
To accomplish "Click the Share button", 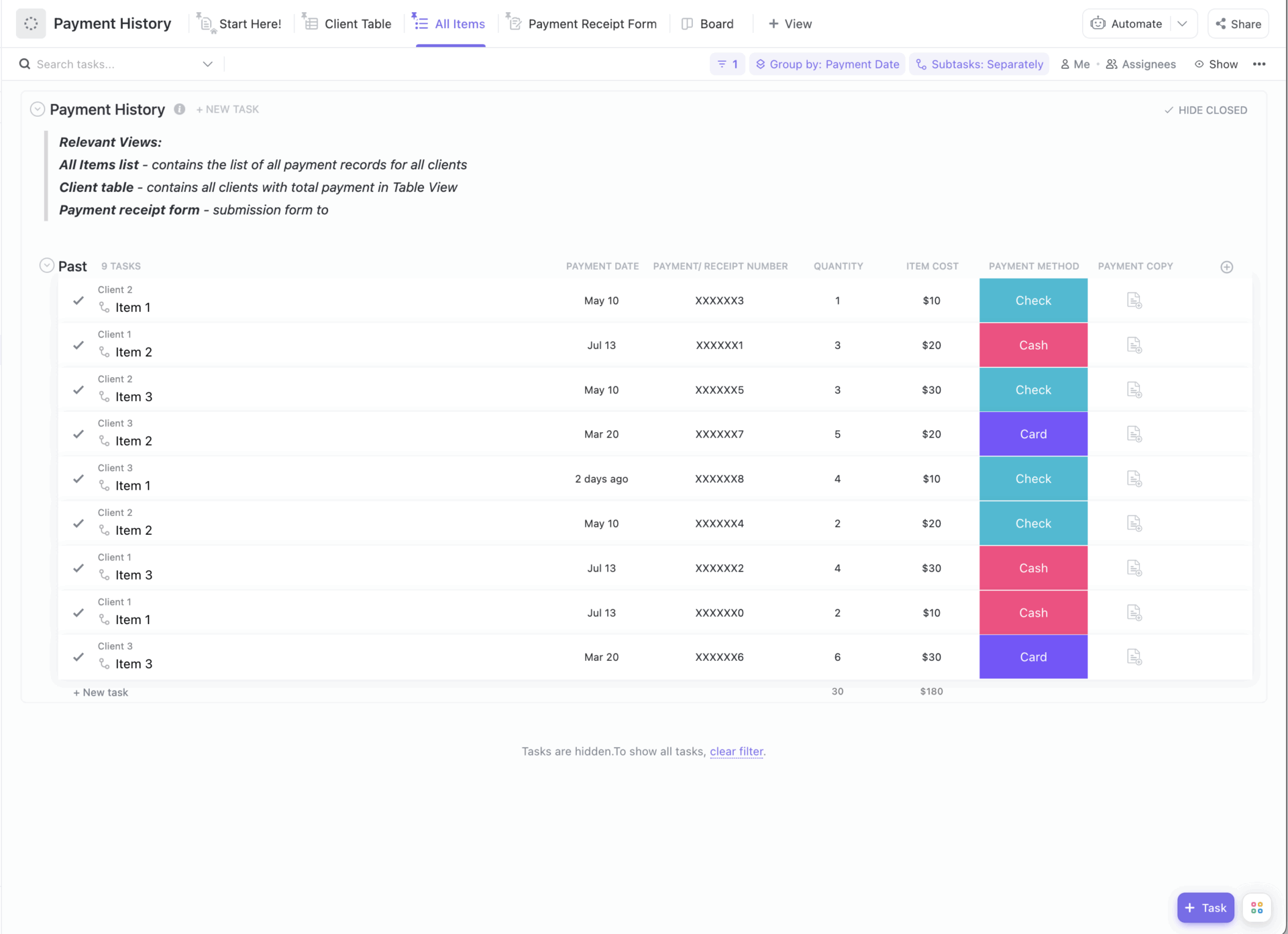I will click(1238, 23).
